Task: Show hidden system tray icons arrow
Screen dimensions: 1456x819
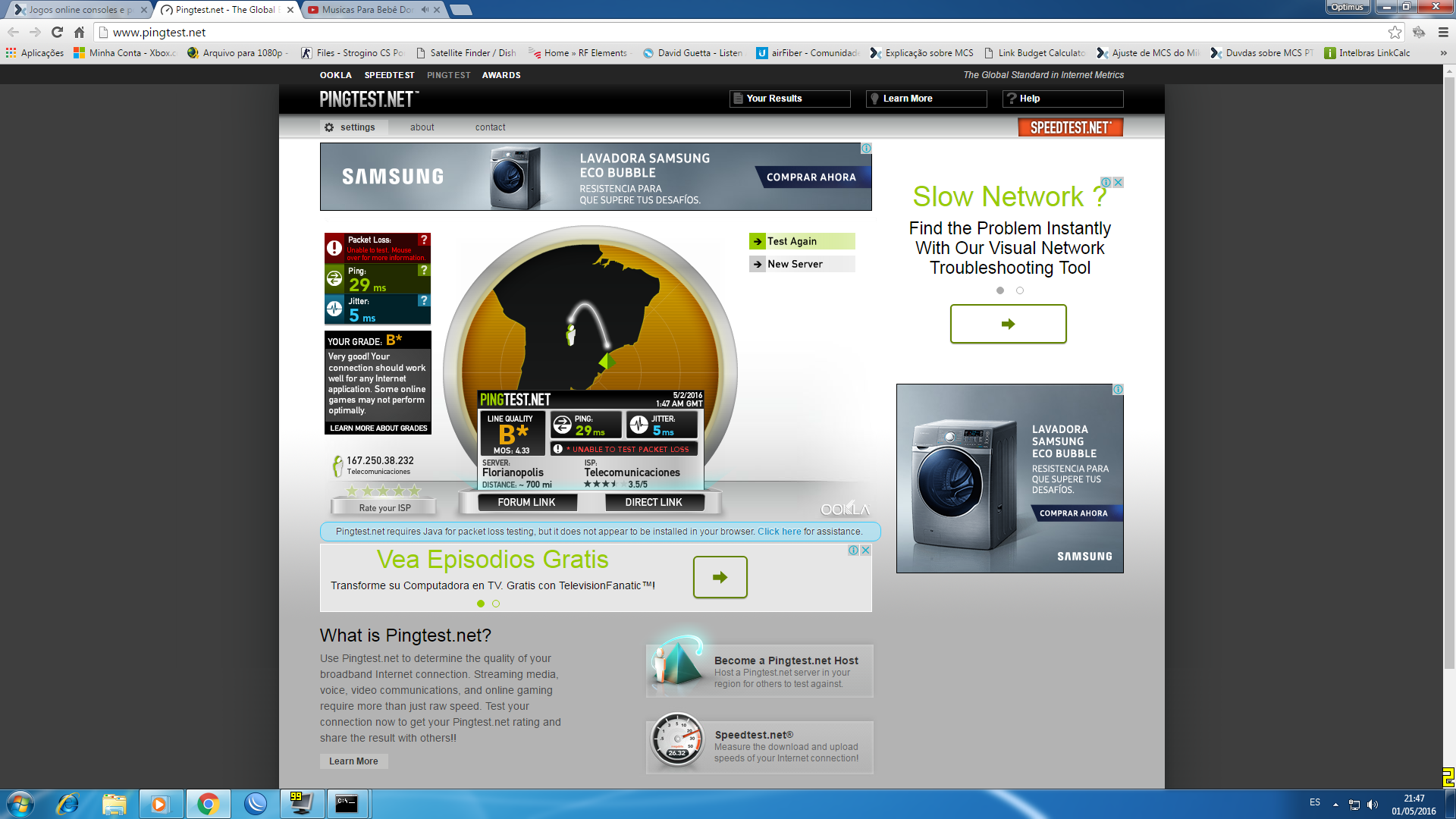Action: coord(1335,804)
